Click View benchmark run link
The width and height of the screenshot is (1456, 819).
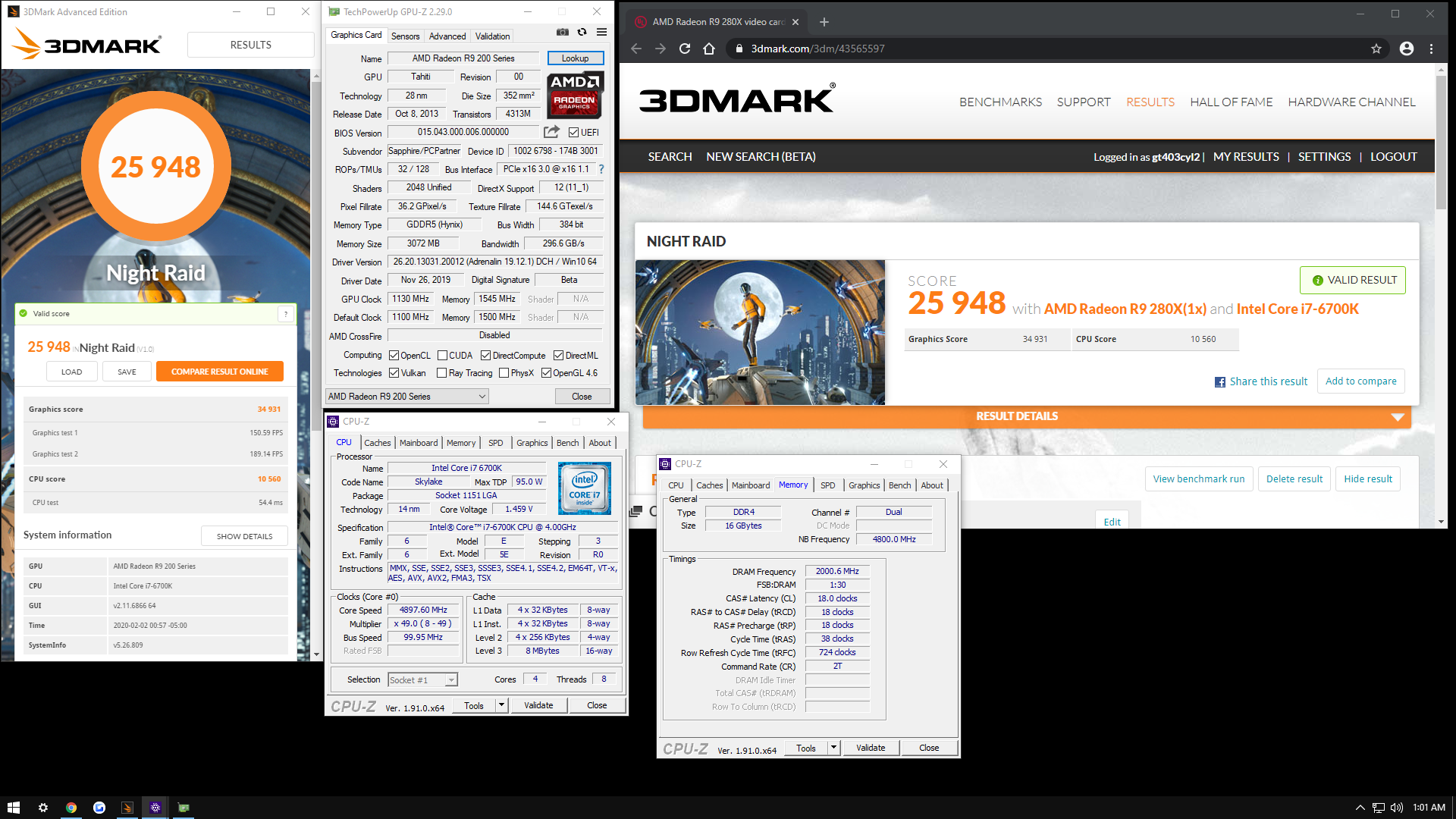click(1198, 479)
